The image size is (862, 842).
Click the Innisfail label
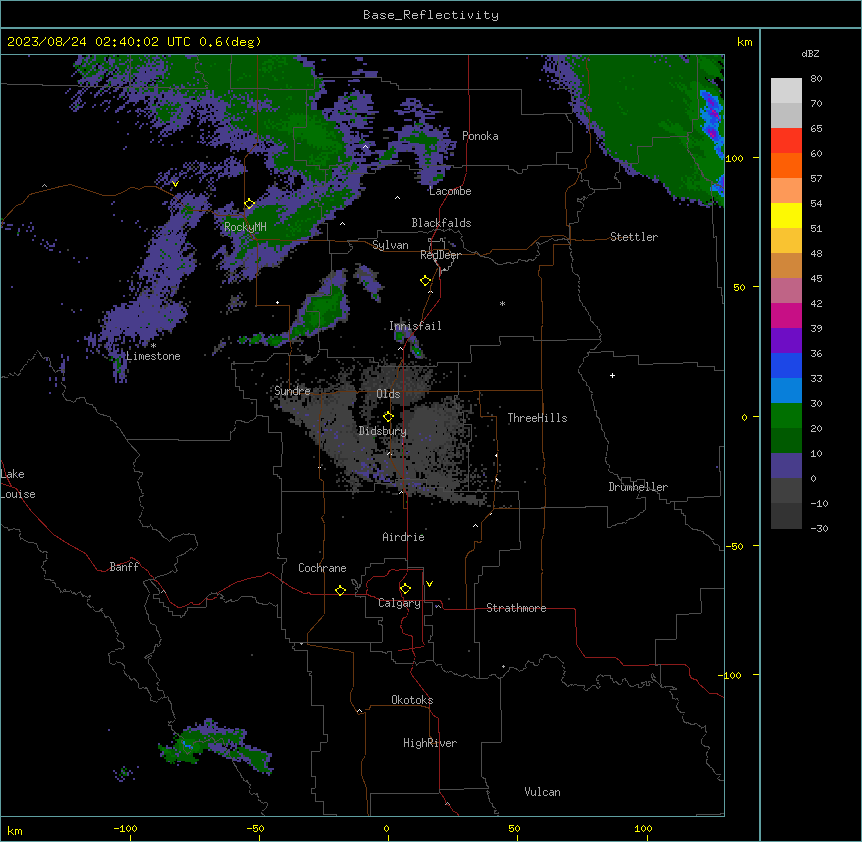415,326
